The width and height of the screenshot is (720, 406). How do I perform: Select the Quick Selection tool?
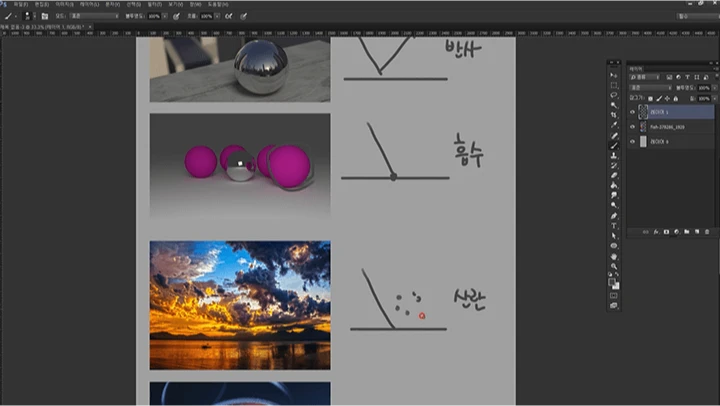614,105
